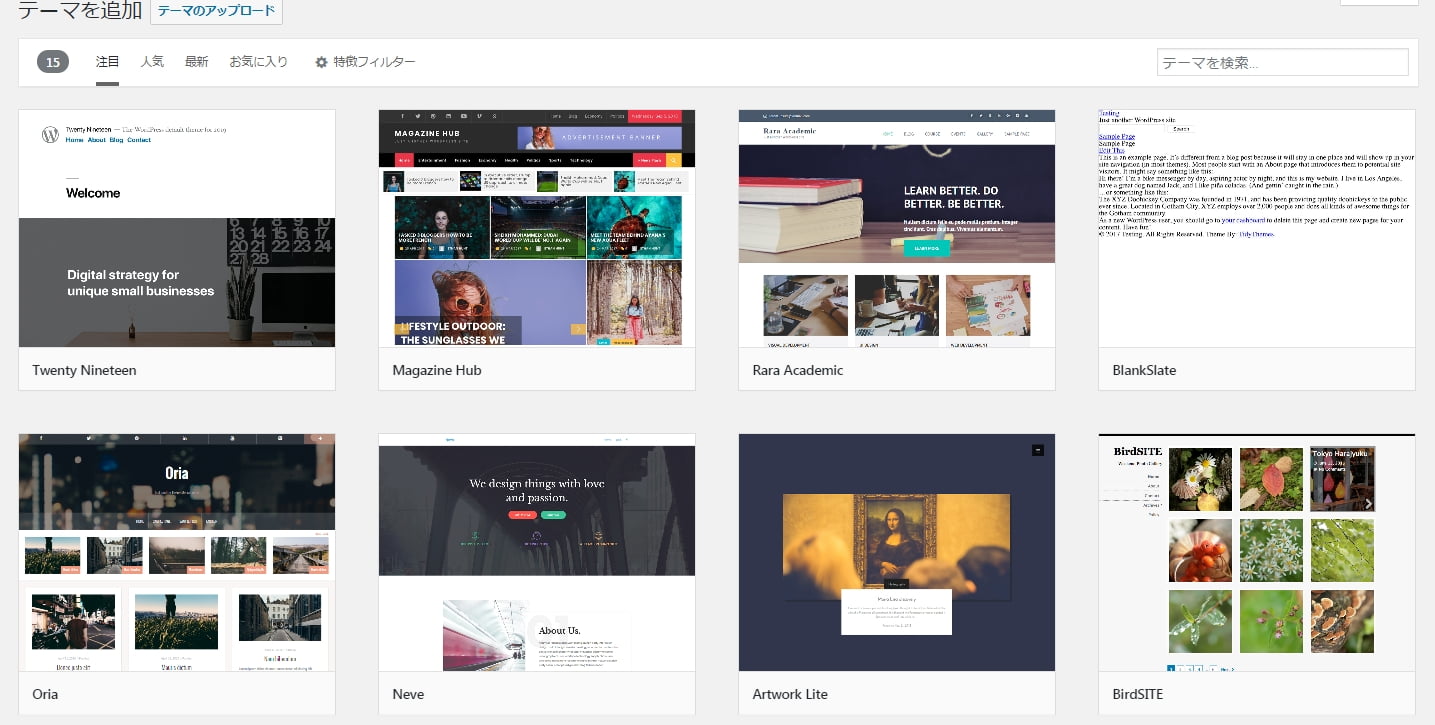1435x725 pixels.
Task: Switch to the 最新 tab
Action: [196, 61]
